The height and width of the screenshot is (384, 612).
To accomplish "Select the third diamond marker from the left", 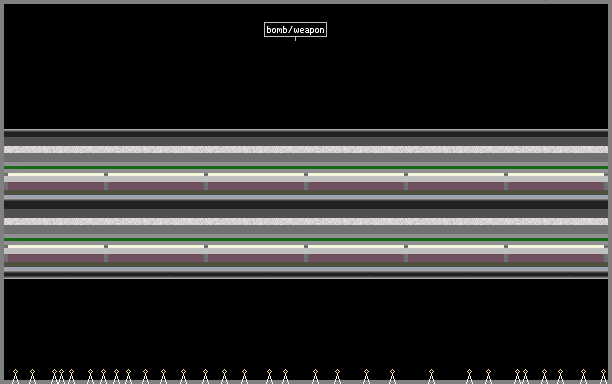I will 54,372.
